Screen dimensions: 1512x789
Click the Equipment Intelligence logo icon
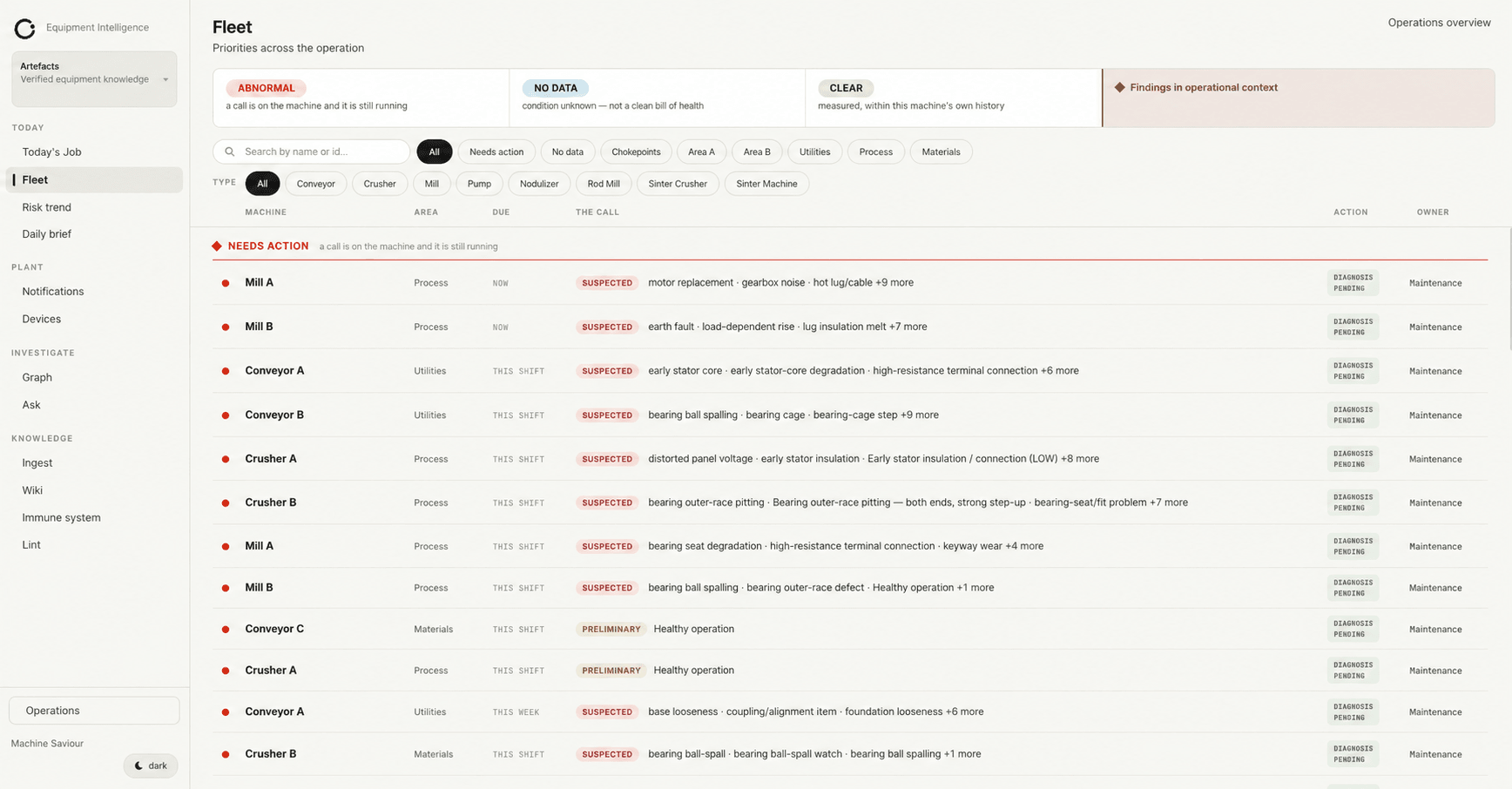[x=25, y=29]
